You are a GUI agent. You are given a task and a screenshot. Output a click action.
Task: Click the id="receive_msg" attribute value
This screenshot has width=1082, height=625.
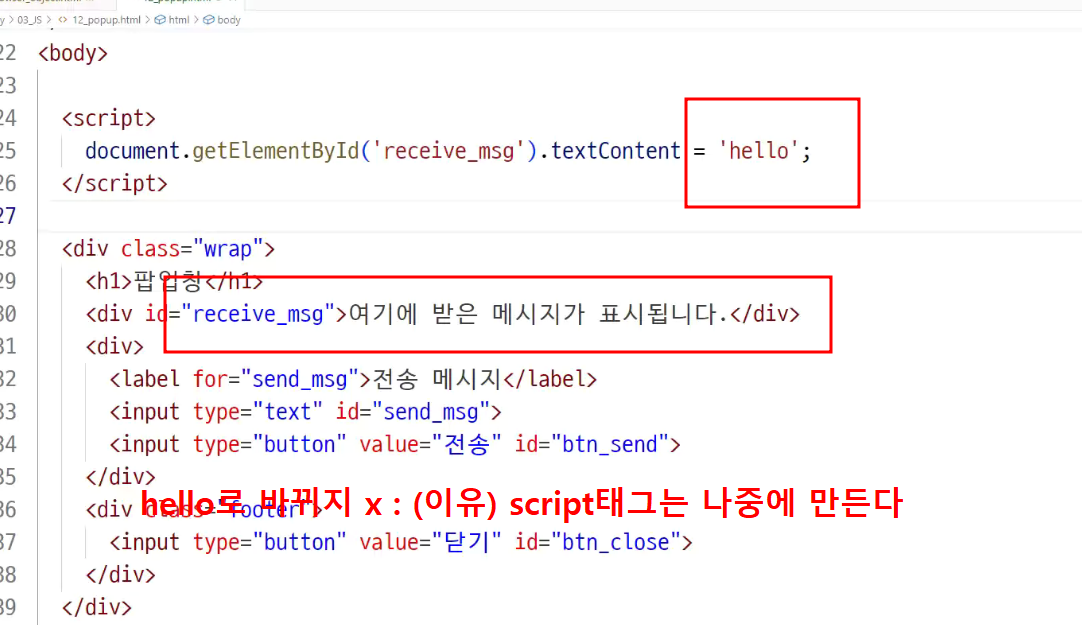pyautogui.click(x=257, y=314)
